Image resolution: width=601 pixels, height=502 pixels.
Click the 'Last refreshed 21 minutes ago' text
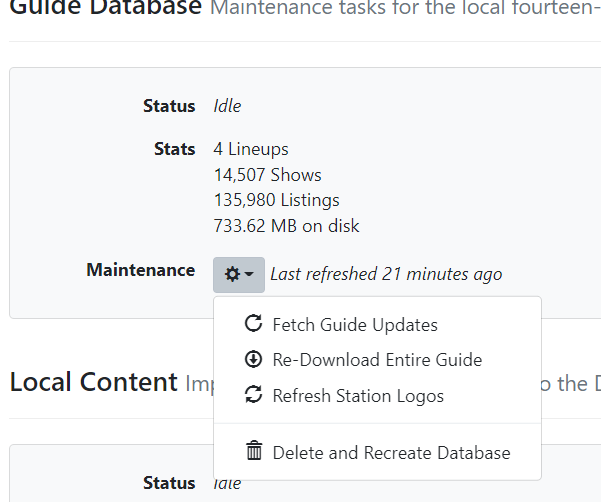click(386, 274)
